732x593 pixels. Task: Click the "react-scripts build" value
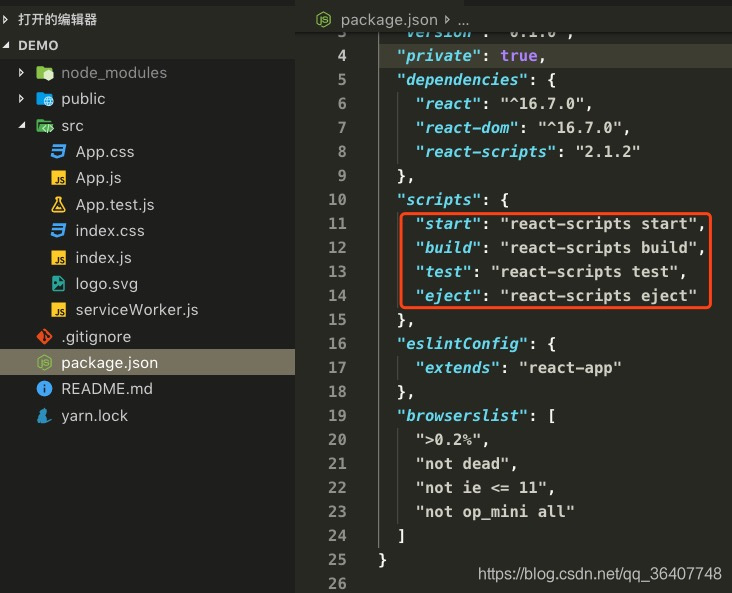point(598,247)
